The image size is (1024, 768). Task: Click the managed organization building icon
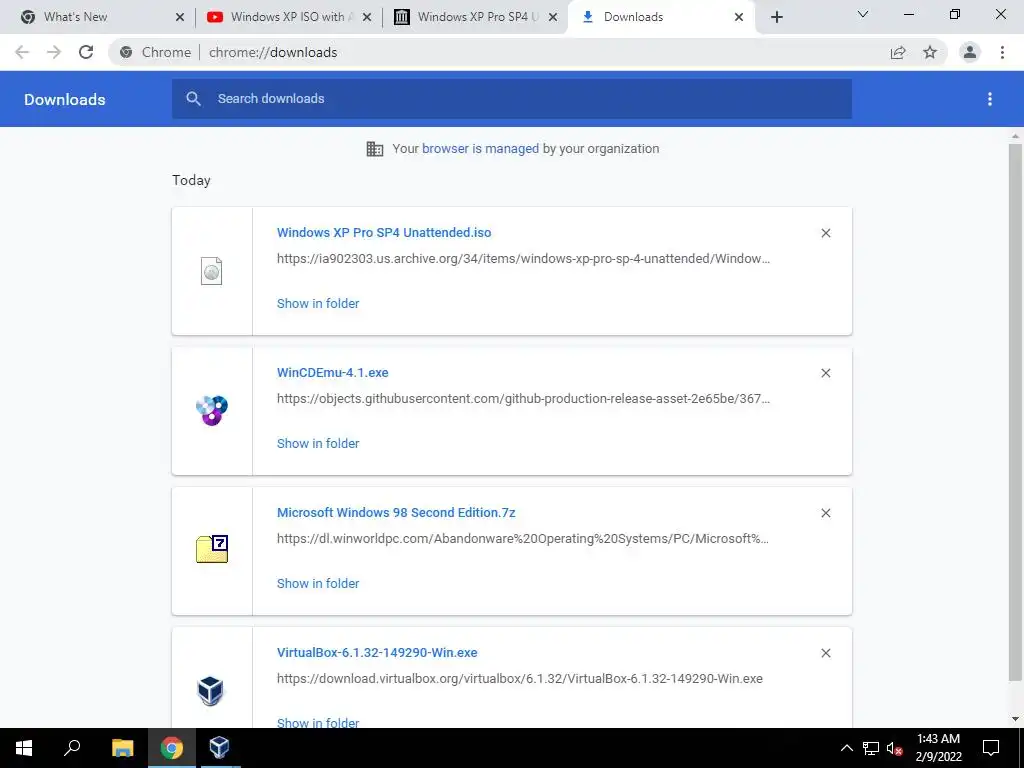pos(375,149)
